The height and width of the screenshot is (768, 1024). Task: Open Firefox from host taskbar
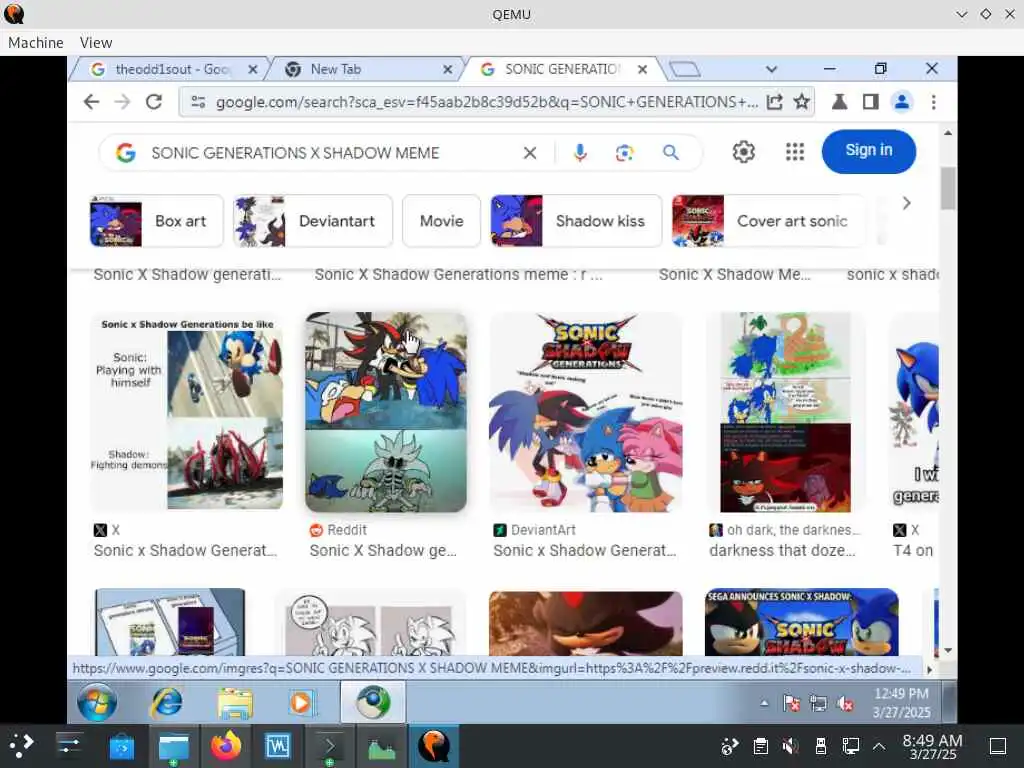(226, 746)
